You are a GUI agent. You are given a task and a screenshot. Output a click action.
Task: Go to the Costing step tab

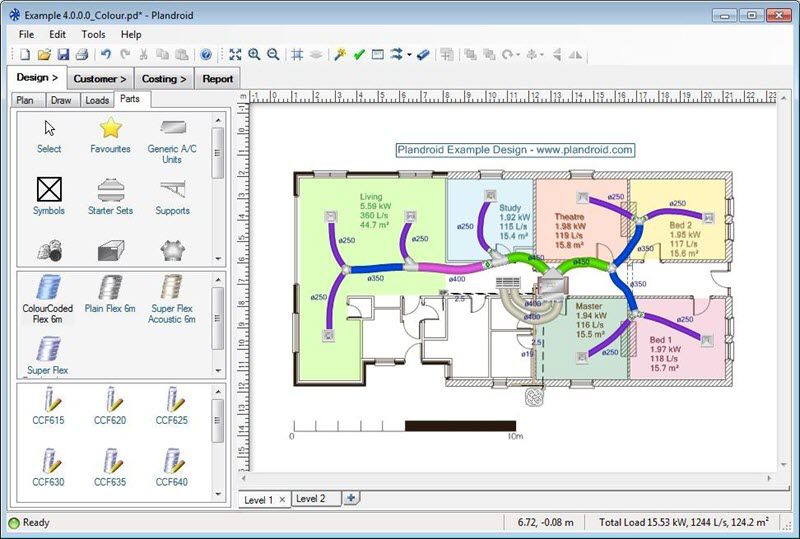(x=164, y=78)
